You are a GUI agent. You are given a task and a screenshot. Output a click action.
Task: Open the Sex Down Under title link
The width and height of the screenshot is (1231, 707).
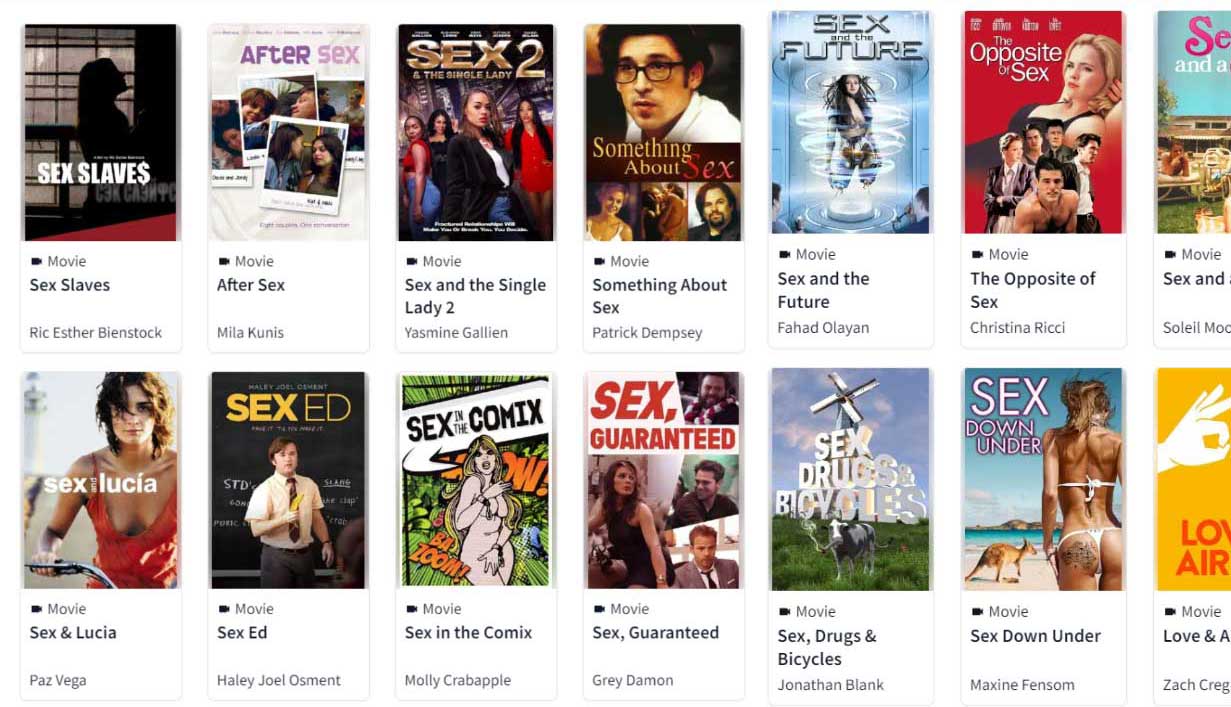[x=1035, y=635]
